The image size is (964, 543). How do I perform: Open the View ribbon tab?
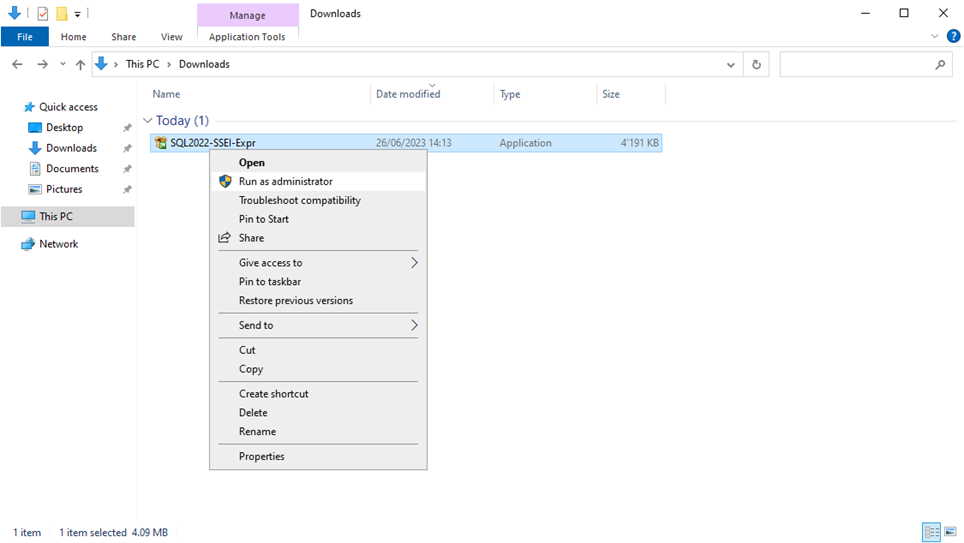[172, 37]
